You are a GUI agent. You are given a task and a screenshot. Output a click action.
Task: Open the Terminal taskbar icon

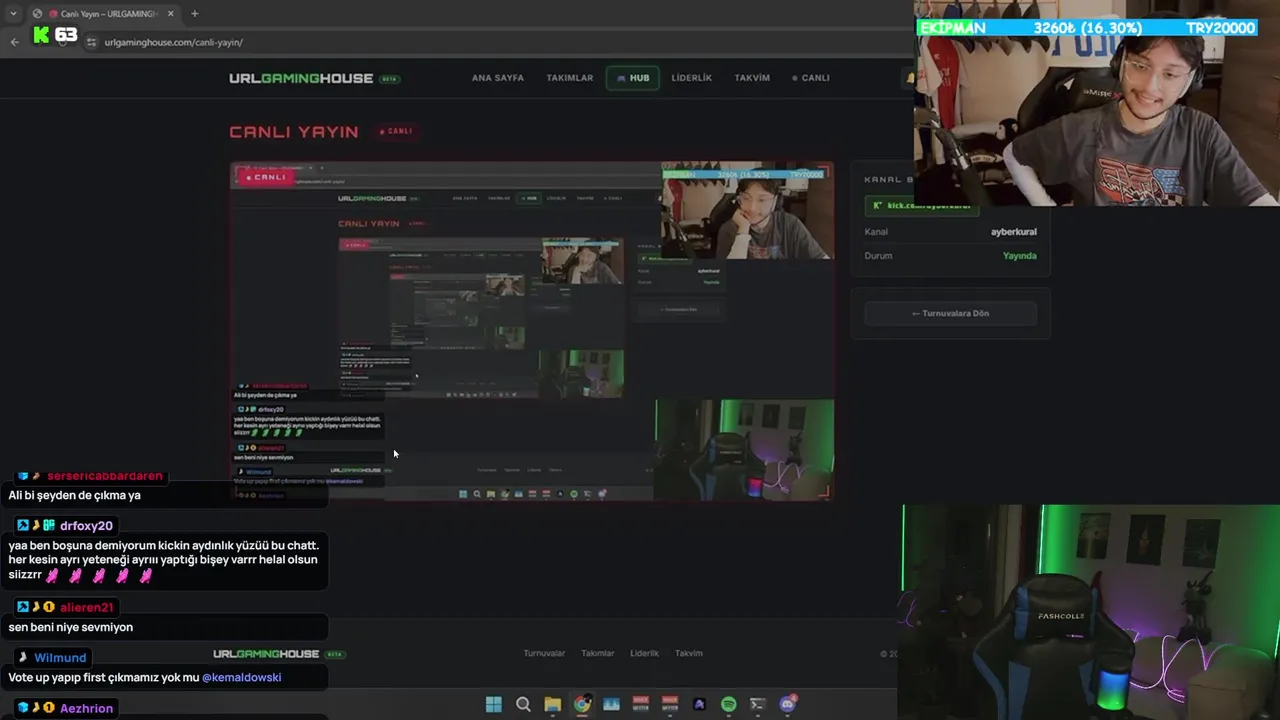pos(758,704)
